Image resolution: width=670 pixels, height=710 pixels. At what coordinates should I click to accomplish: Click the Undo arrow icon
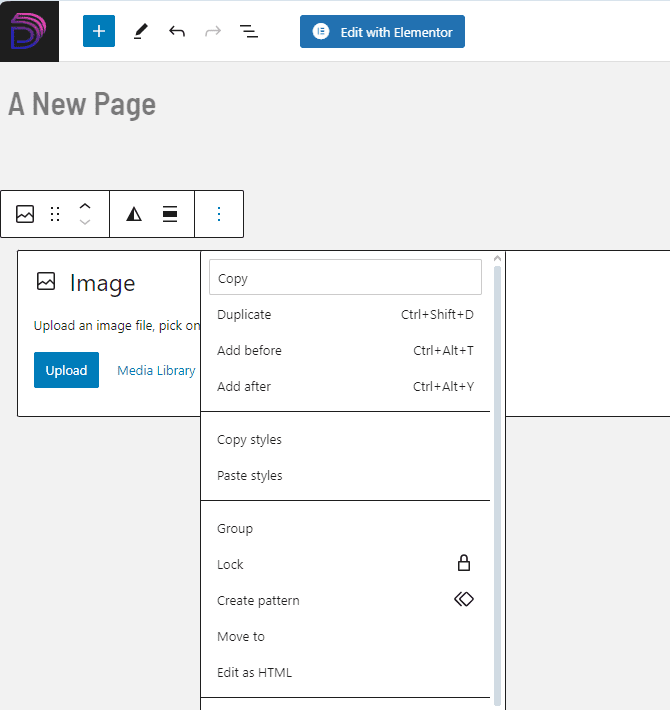(x=177, y=31)
